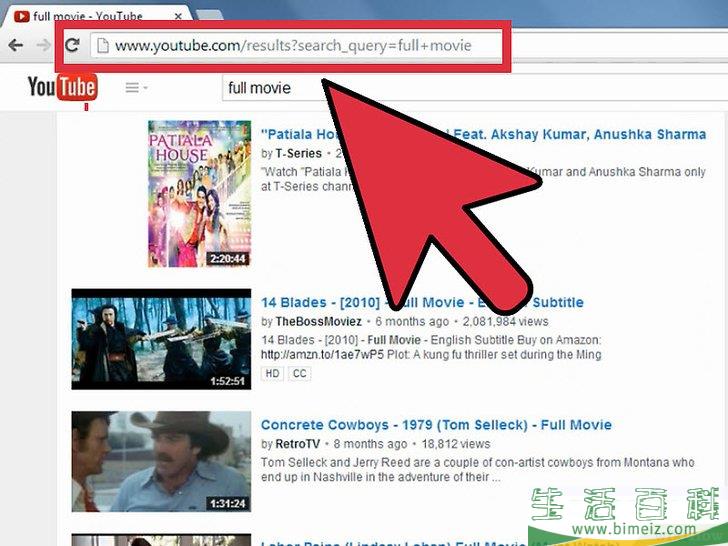Visit TheBossMoviez channel link

(318, 321)
